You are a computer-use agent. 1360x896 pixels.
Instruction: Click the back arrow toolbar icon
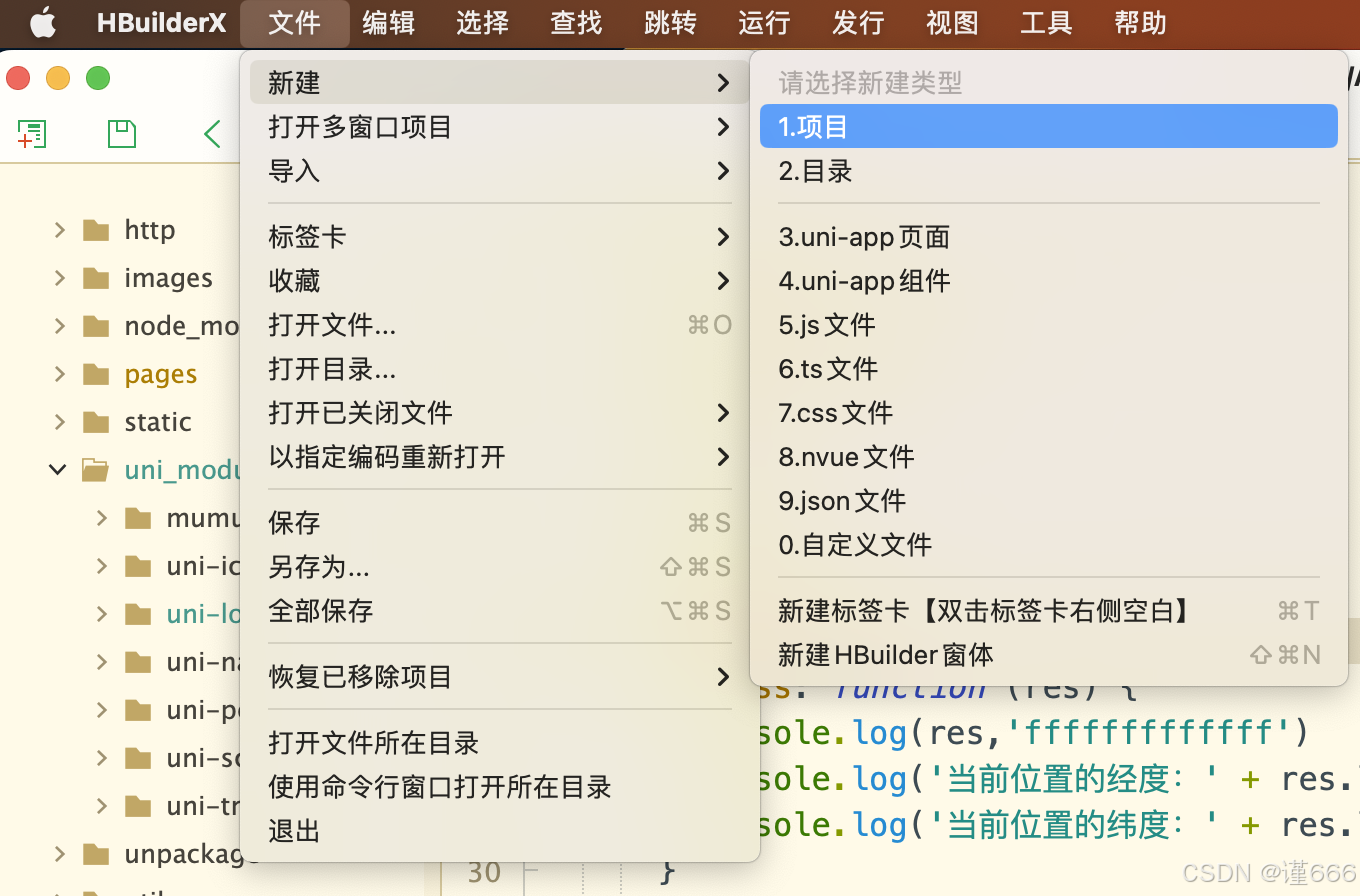click(x=212, y=134)
